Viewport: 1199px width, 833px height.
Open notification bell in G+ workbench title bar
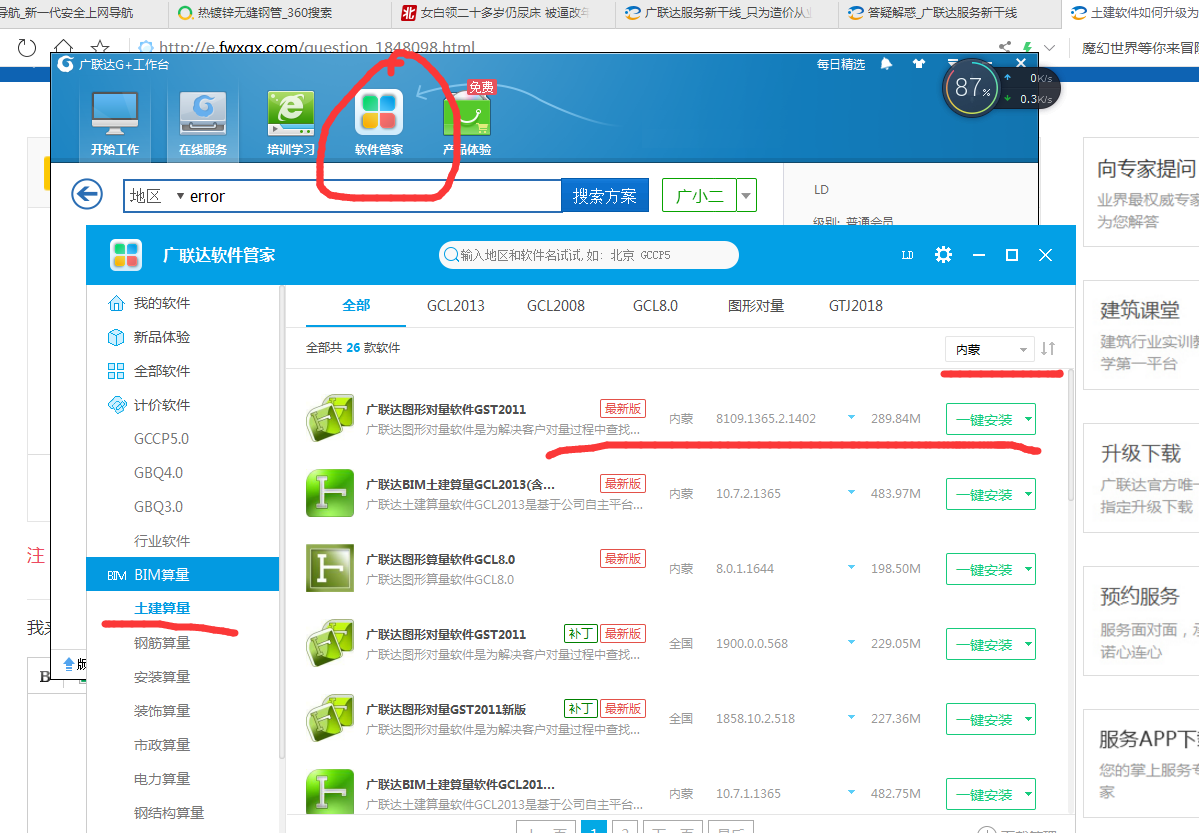point(886,64)
